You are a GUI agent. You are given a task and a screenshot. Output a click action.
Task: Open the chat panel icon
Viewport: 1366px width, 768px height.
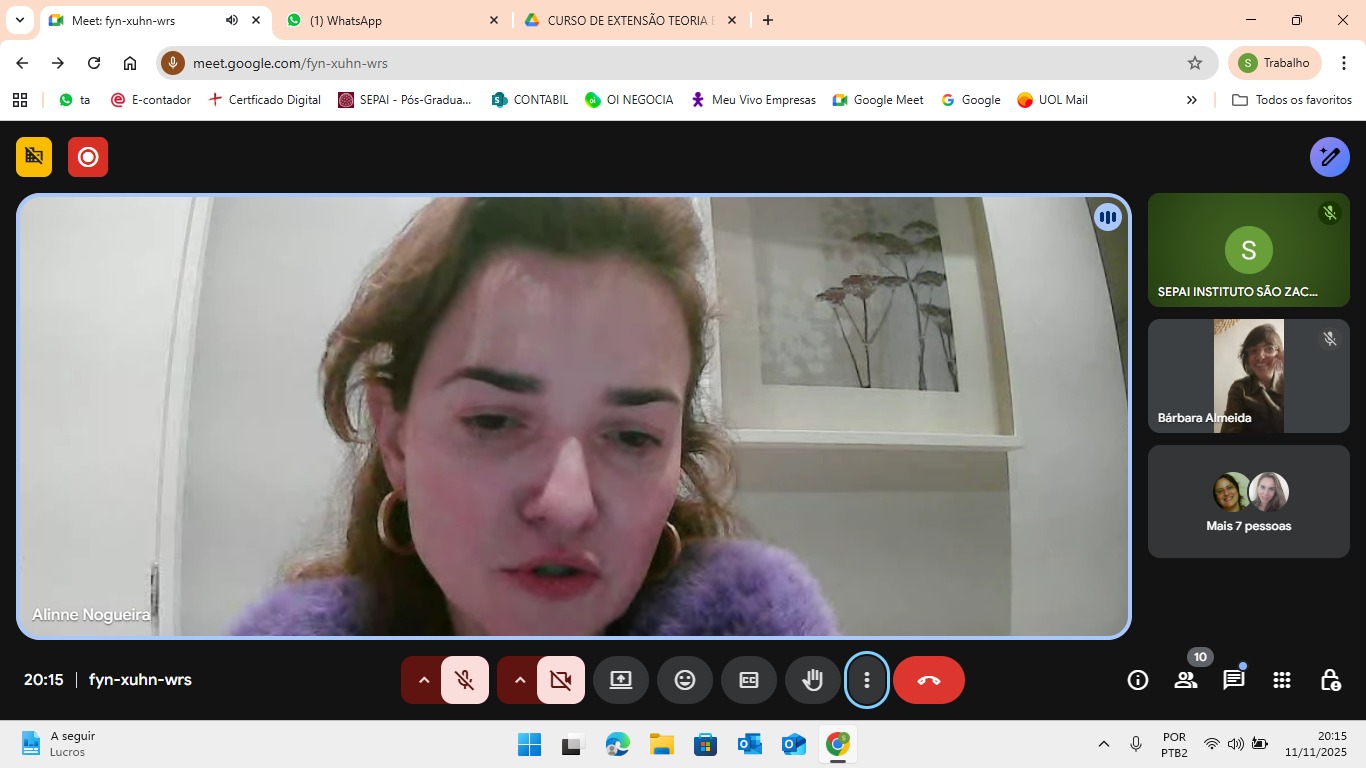(1233, 680)
